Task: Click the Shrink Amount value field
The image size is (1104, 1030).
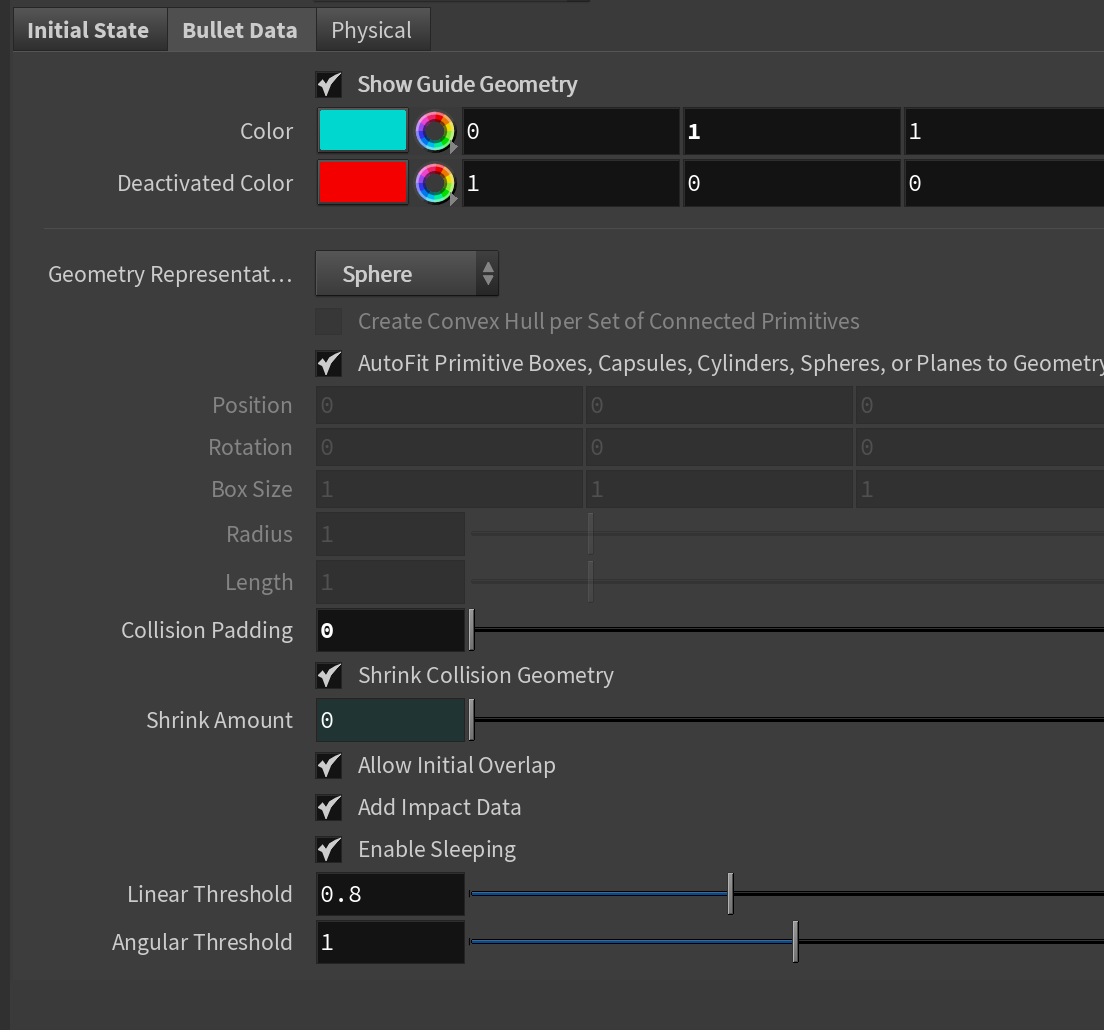Action: [390, 720]
